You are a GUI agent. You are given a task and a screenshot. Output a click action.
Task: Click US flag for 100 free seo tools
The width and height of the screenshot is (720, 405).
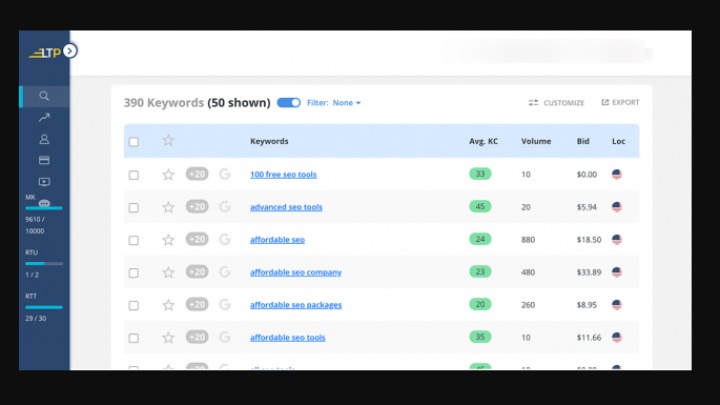pyautogui.click(x=617, y=174)
